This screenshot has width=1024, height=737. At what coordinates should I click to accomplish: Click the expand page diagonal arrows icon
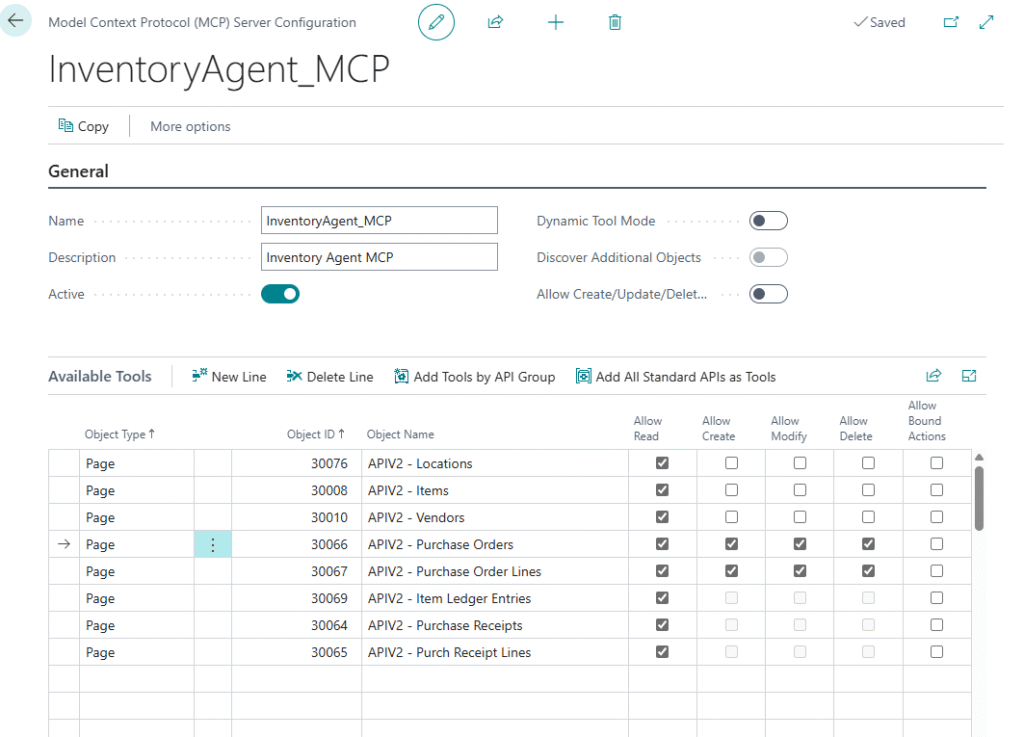click(x=987, y=22)
